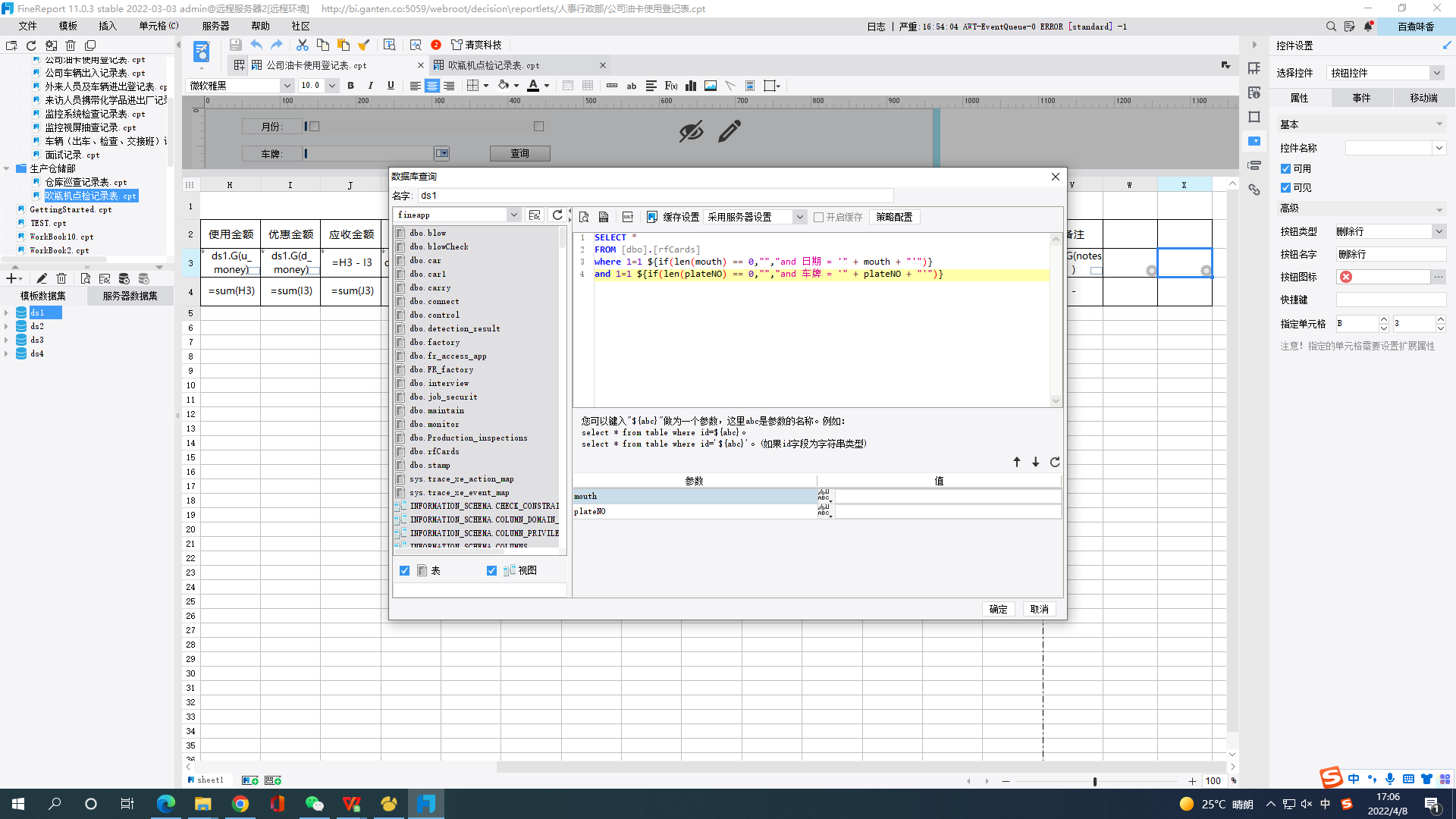Screen dimensions: 1456x819
Task: Uncheck the 可见 checkbox
Action: [x=1286, y=188]
